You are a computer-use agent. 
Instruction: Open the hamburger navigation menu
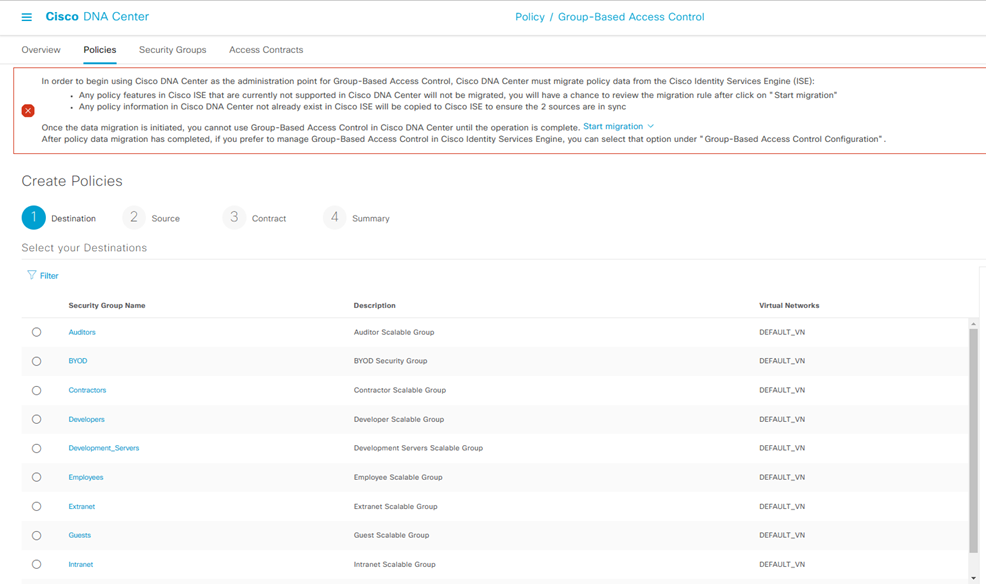(x=27, y=17)
